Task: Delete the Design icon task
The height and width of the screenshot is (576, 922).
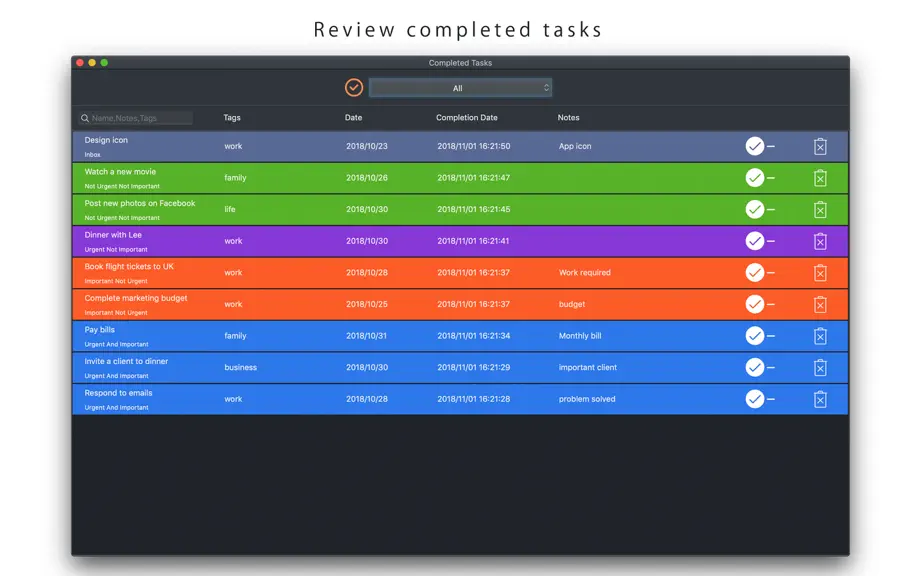Action: 820,146
